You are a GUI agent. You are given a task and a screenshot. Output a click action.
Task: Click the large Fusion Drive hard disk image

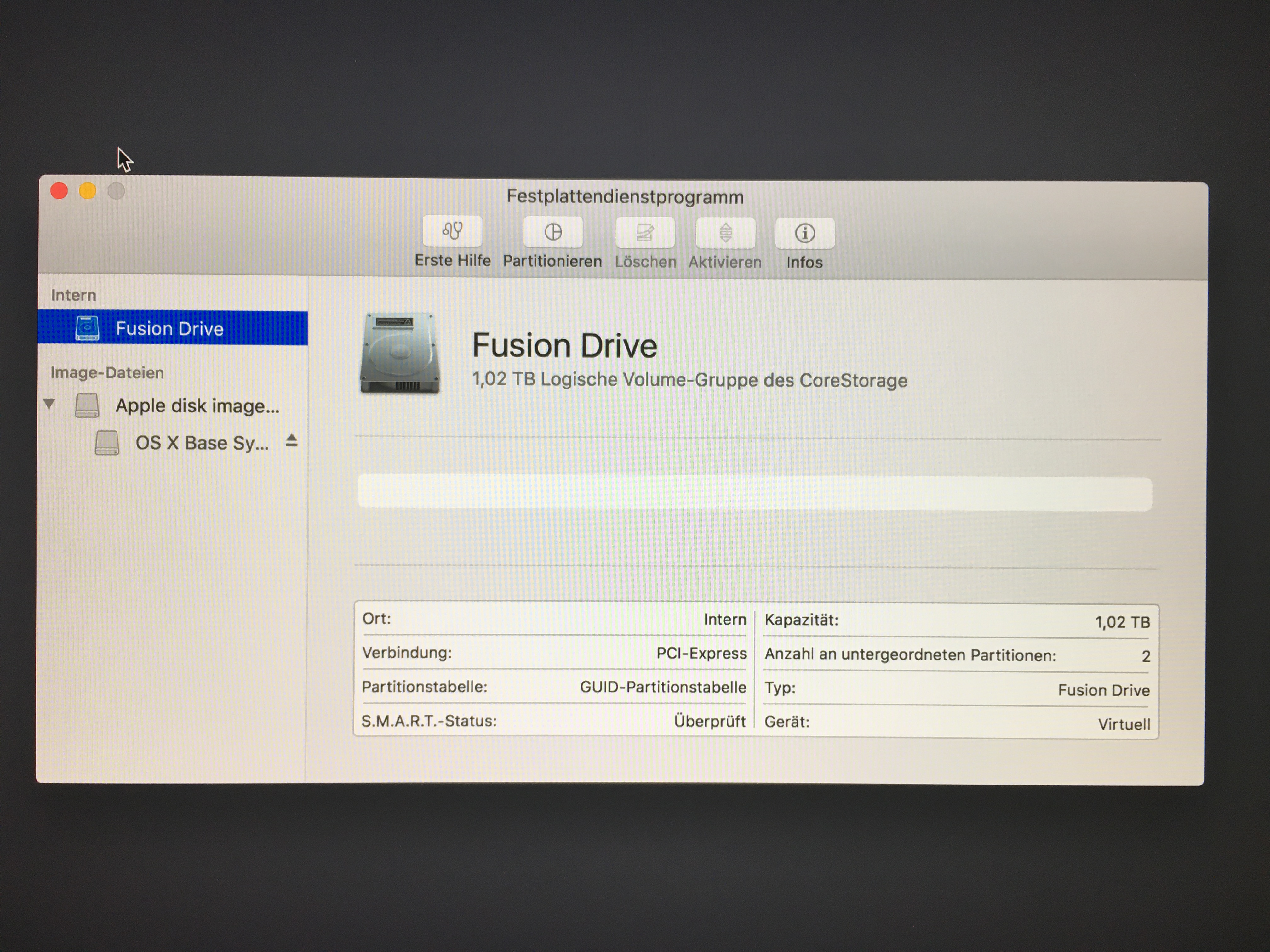400,353
